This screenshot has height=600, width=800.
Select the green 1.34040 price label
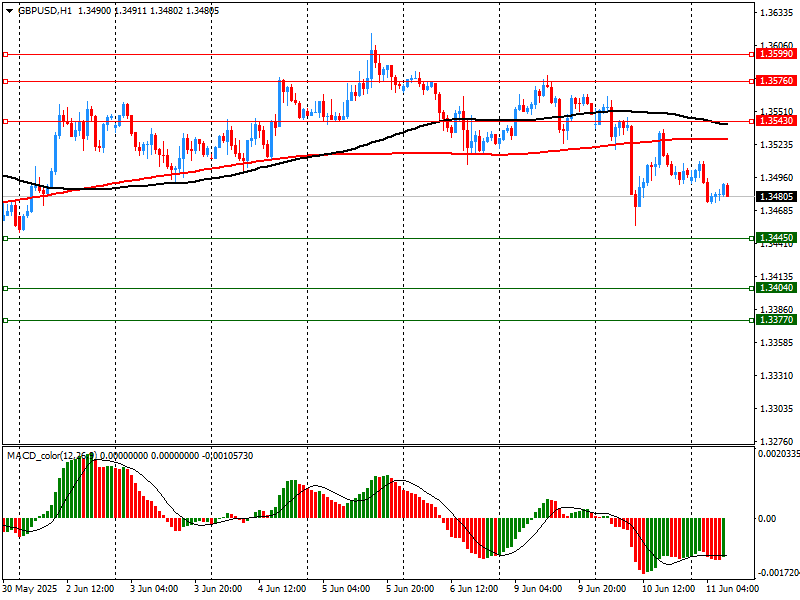click(x=776, y=288)
